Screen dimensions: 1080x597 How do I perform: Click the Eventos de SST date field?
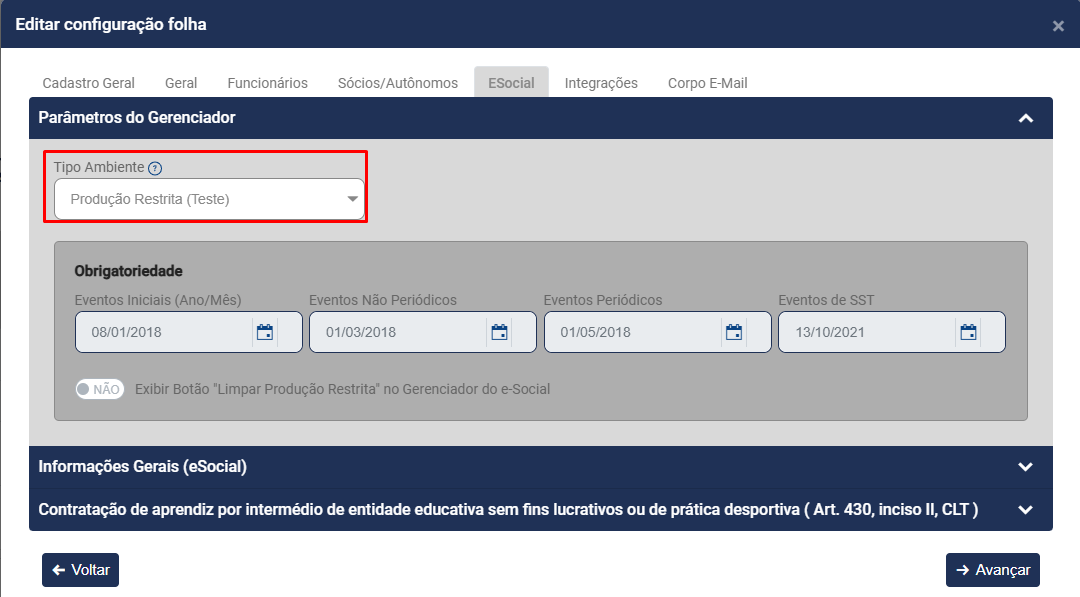[x=892, y=332]
